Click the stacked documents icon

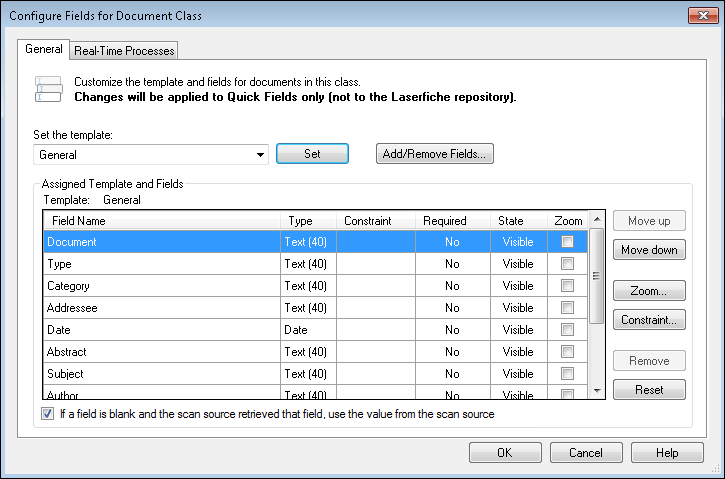pos(48,88)
